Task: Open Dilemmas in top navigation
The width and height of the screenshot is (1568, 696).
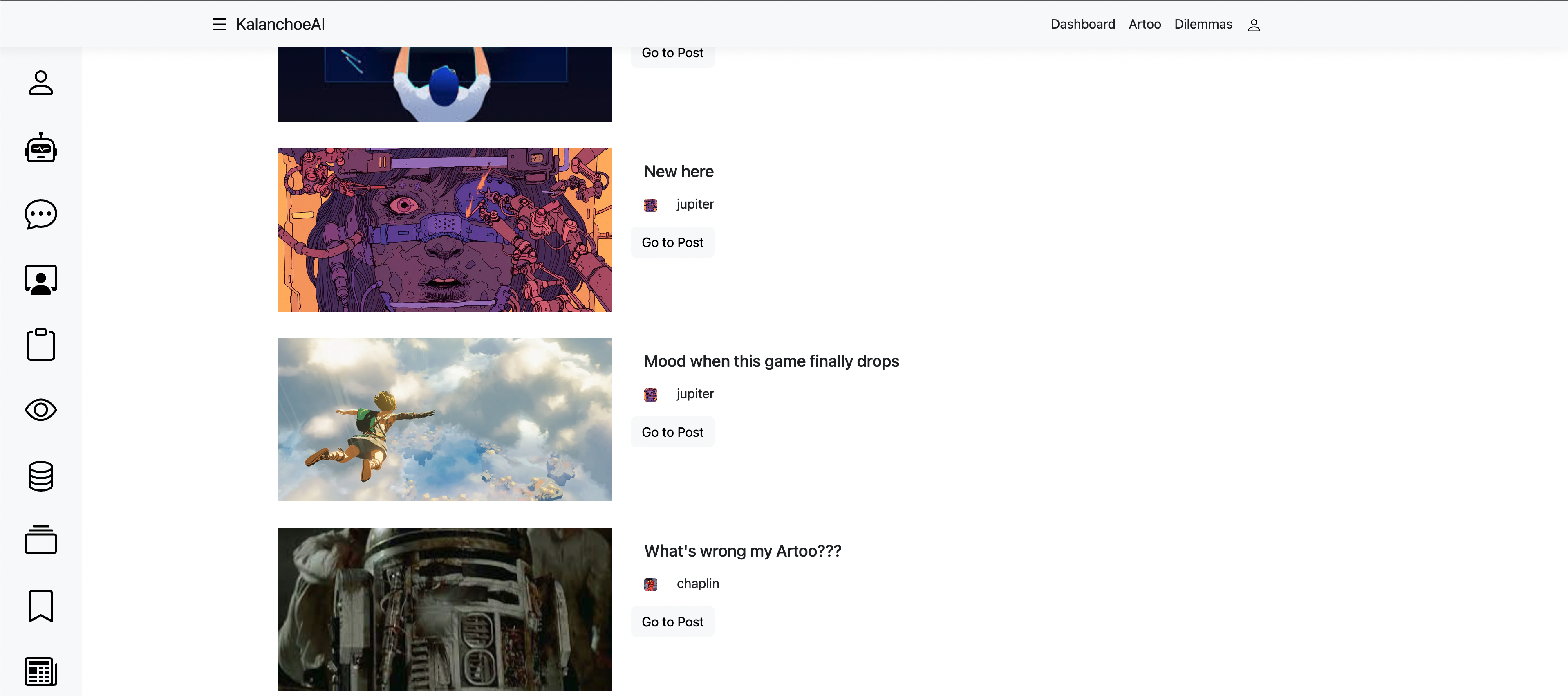Action: [x=1203, y=25]
